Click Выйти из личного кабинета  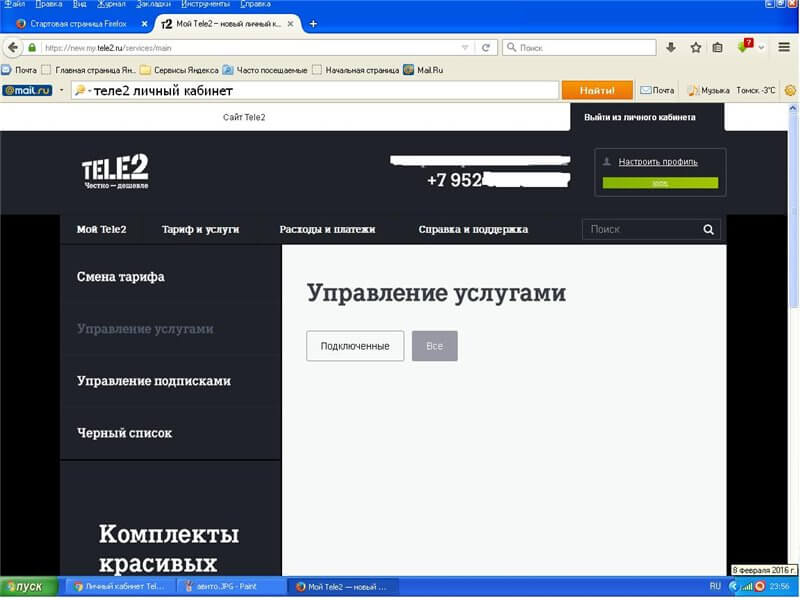tap(640, 117)
